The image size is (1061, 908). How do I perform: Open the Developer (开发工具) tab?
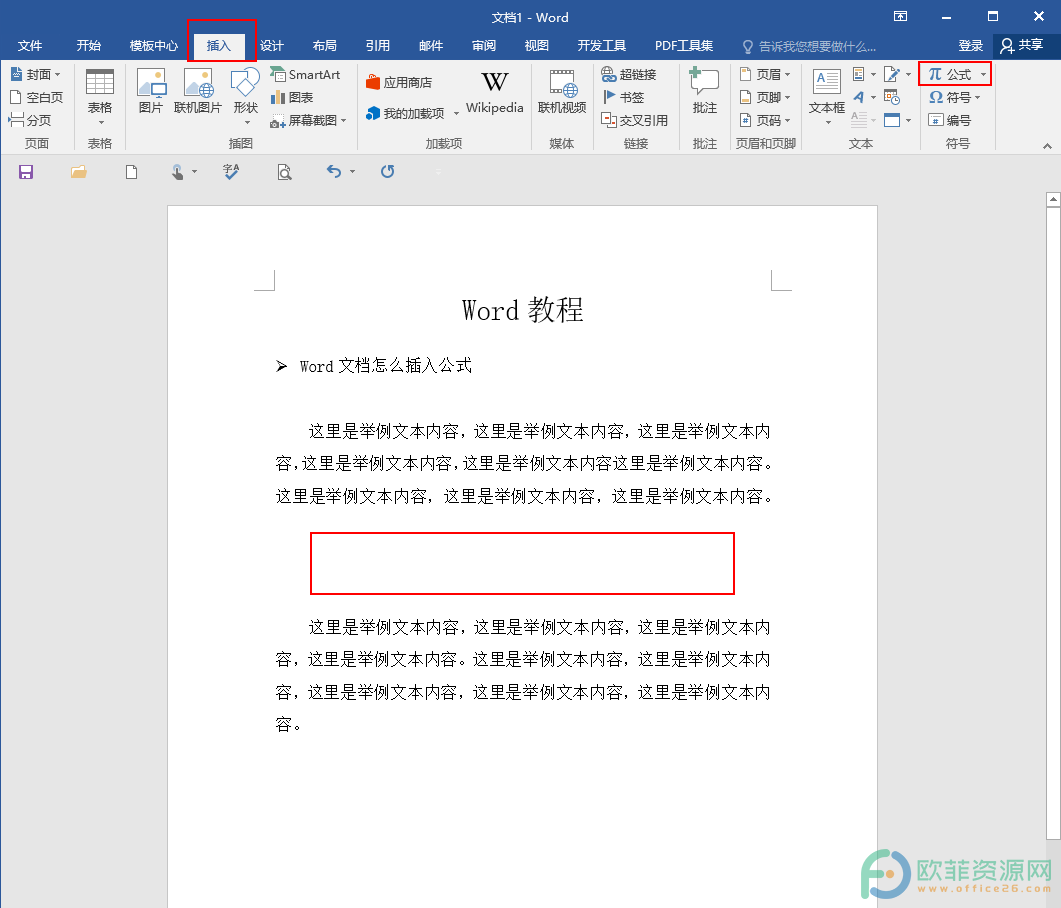[x=602, y=46]
